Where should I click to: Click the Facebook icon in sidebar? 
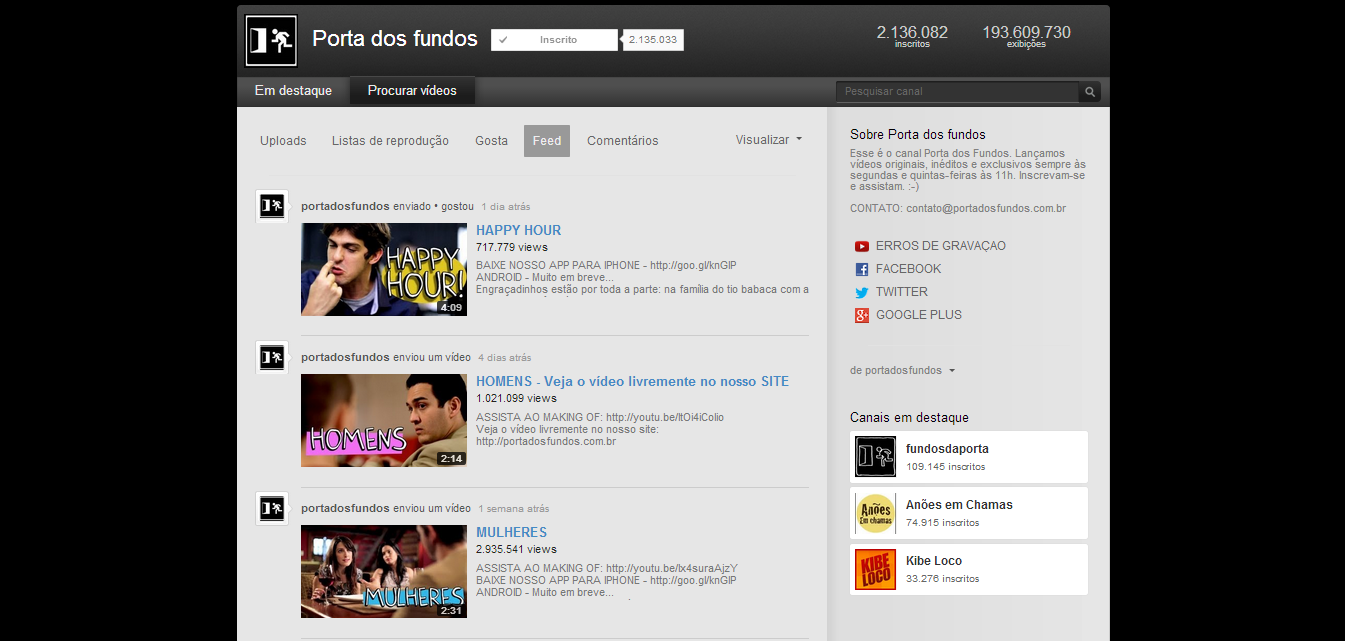coord(862,269)
